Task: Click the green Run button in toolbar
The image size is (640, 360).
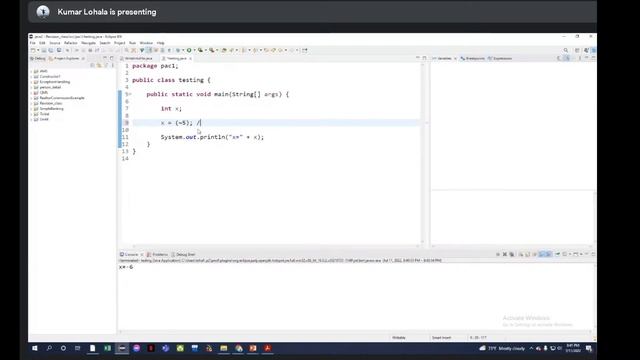Action: coord(189,50)
